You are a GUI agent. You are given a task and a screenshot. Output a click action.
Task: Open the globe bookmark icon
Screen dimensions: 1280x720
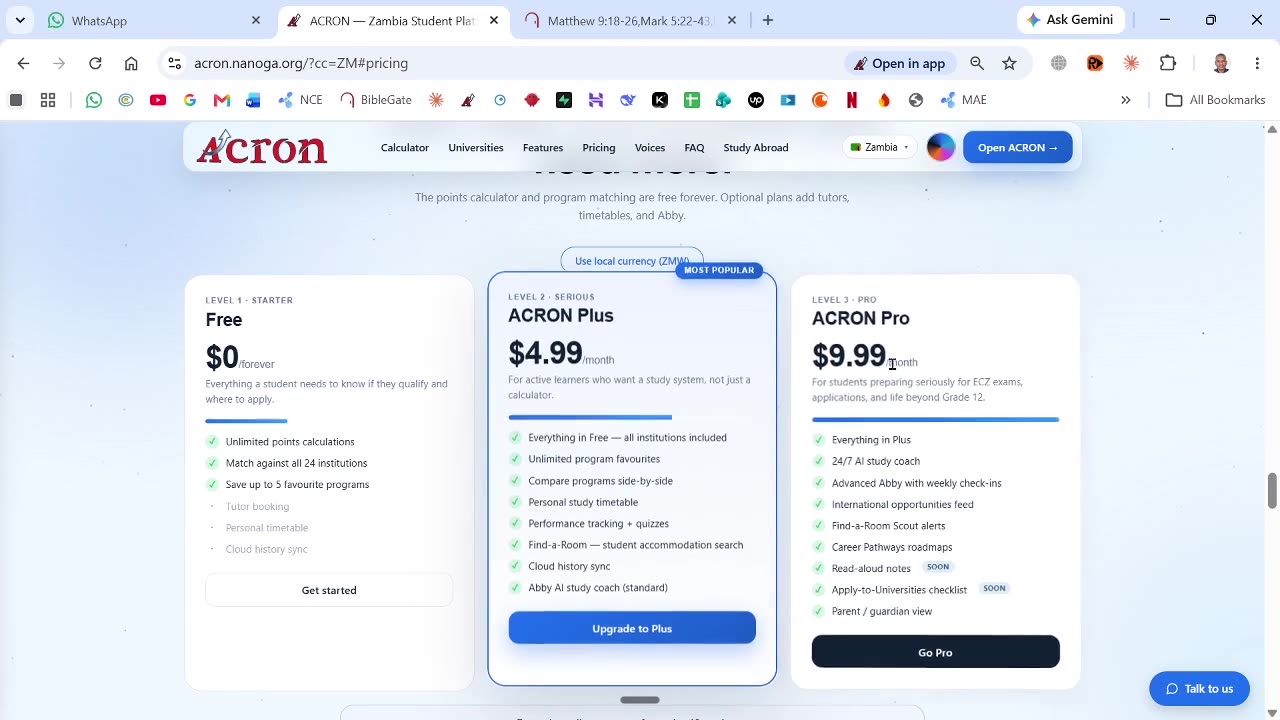916,100
